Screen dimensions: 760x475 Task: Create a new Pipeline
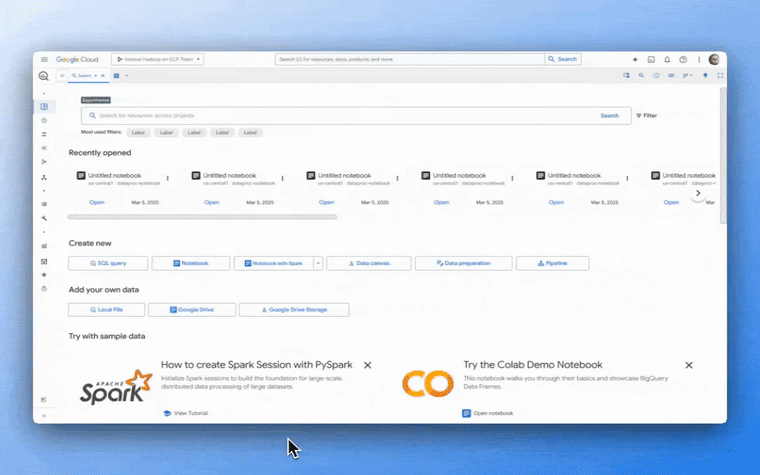(552, 263)
